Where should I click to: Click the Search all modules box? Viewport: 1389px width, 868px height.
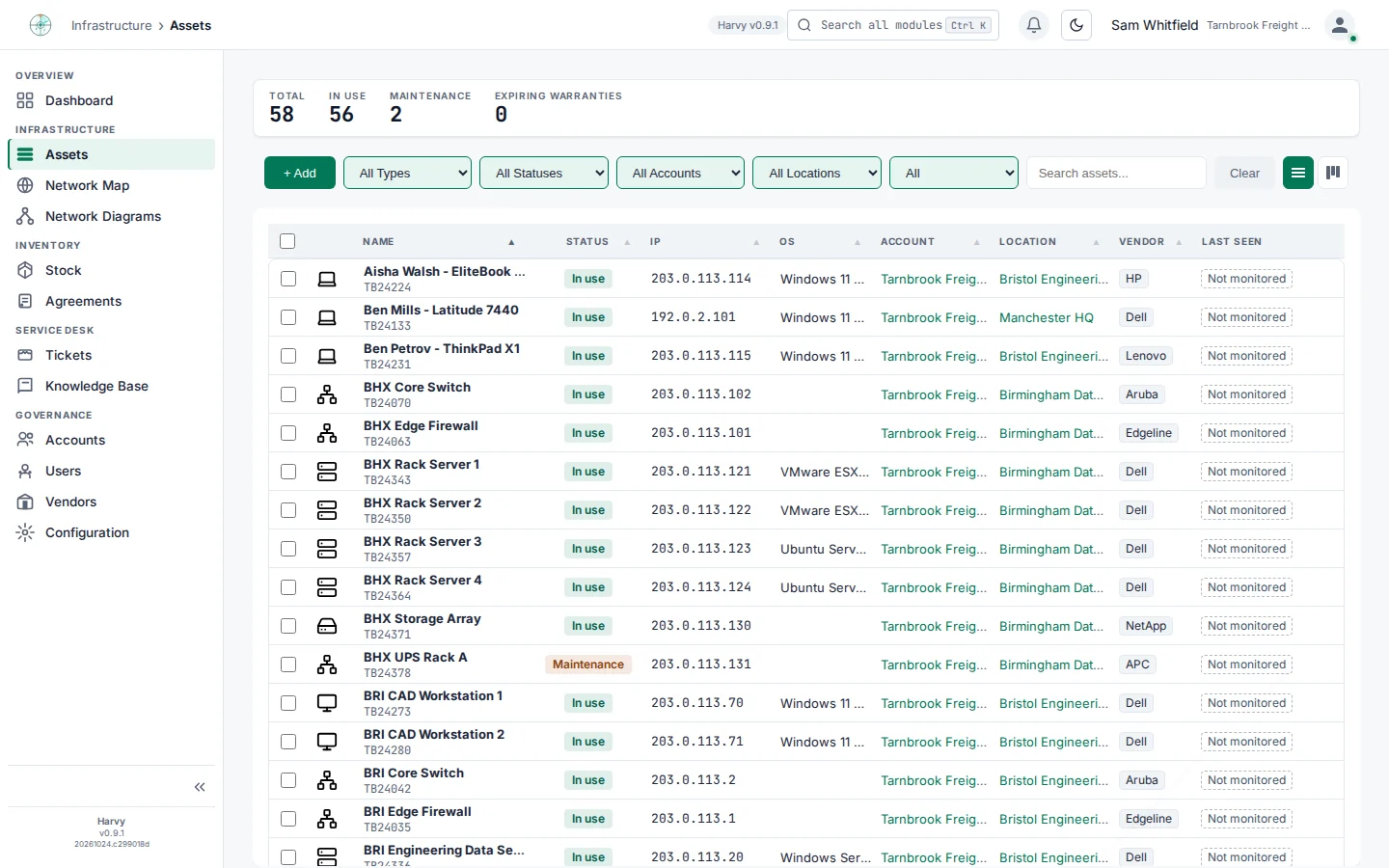(x=893, y=25)
